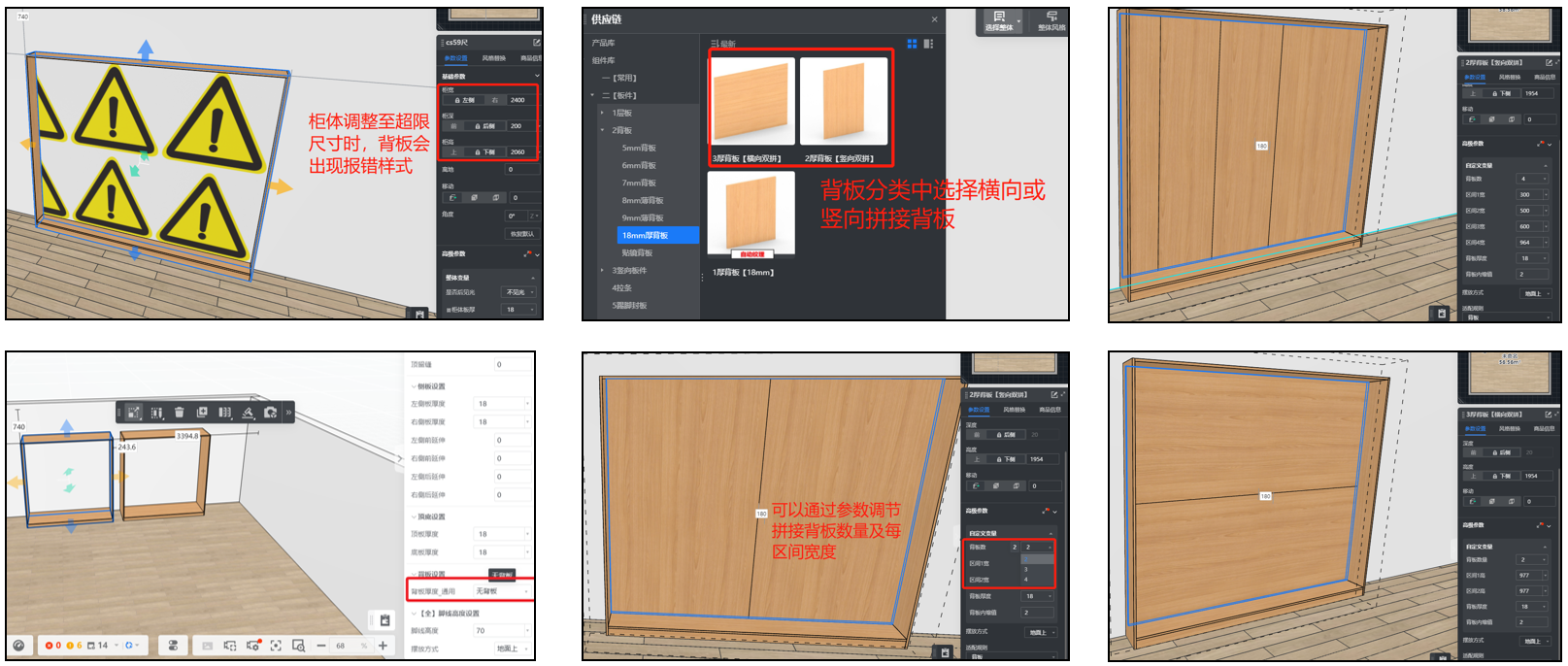Click the 柜高 input showing 2060
The image size is (1568, 666).
520,151
